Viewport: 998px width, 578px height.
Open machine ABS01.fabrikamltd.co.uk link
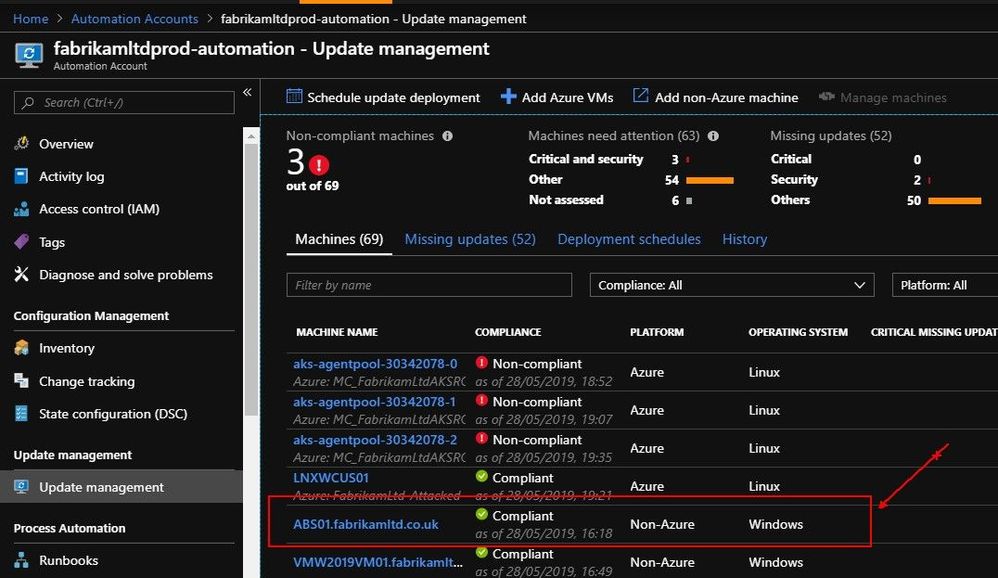tap(365, 525)
